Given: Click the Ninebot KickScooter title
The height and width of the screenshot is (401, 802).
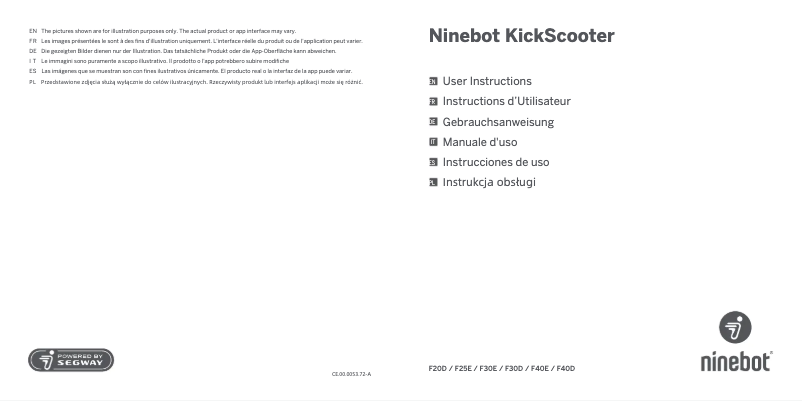Looking at the screenshot, I should [521, 36].
